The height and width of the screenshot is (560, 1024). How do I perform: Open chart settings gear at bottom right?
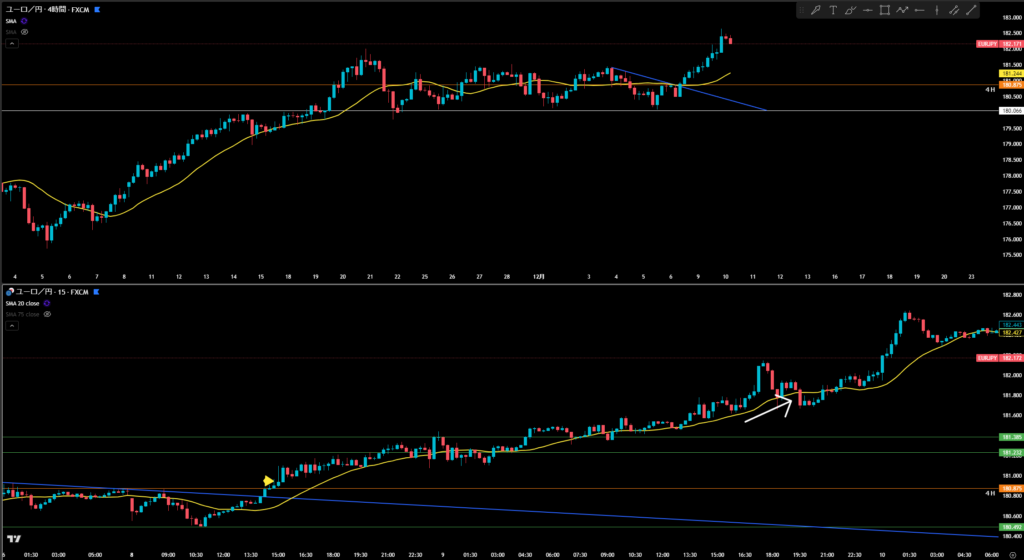1011,553
